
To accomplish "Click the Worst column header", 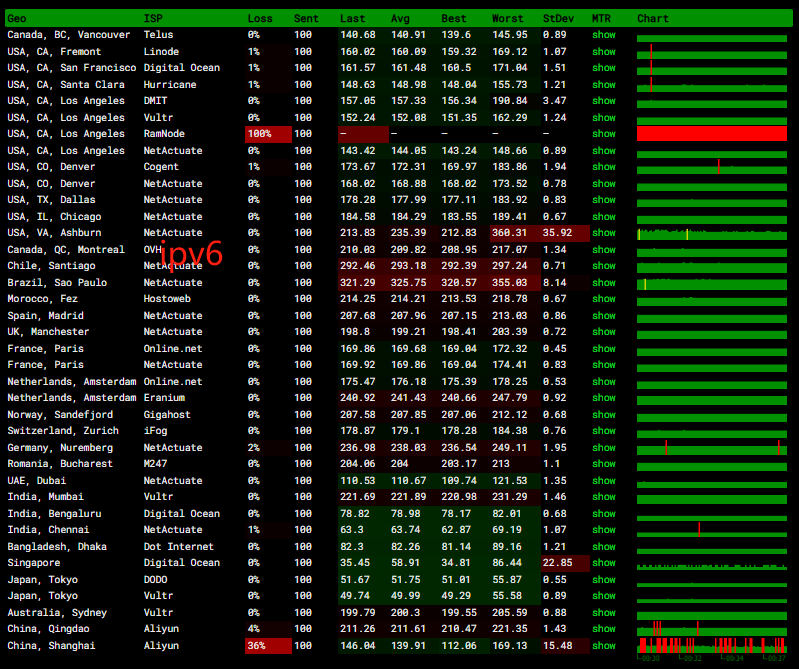I will 508,18.
